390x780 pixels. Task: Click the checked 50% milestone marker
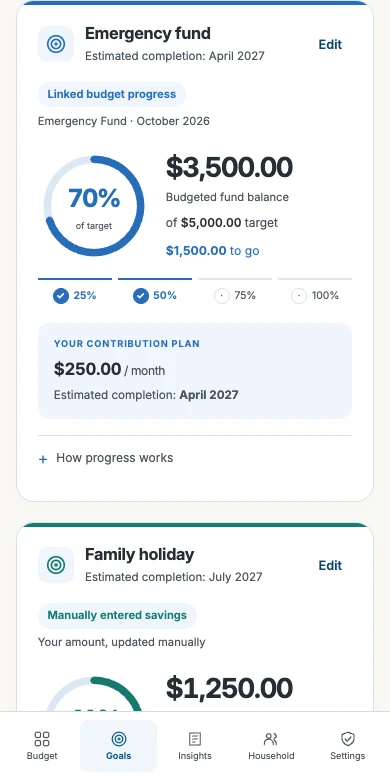pos(141,296)
